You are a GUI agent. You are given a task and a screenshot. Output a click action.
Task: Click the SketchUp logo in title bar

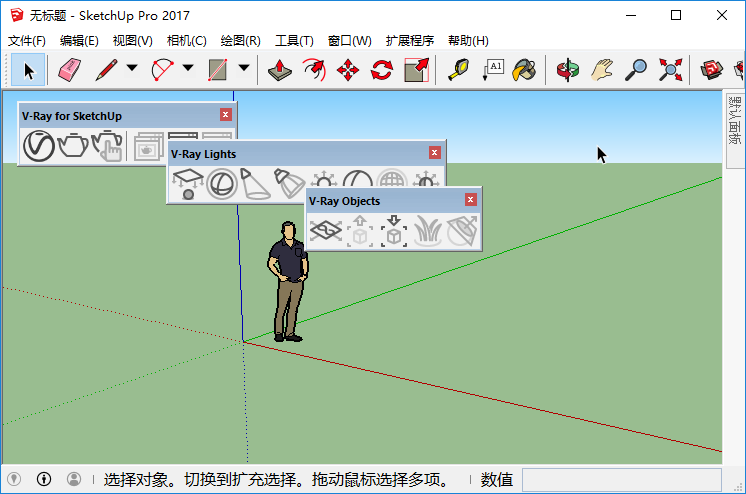(17, 15)
